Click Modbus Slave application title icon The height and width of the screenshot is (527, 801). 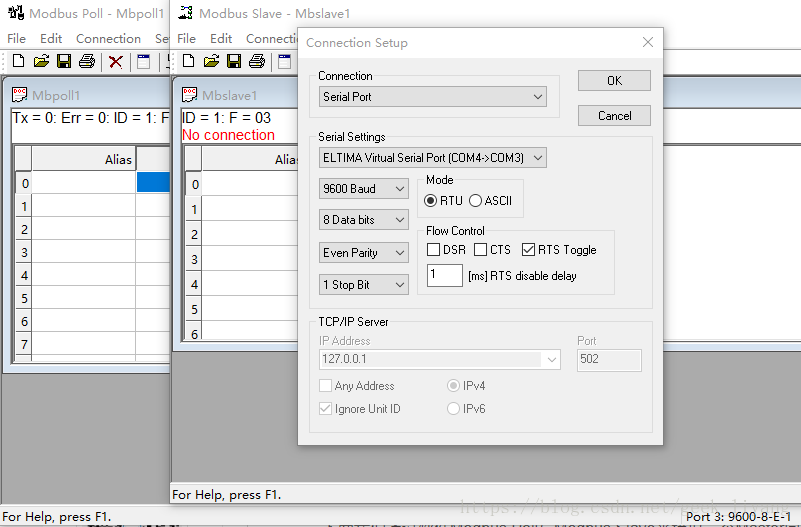[185, 12]
